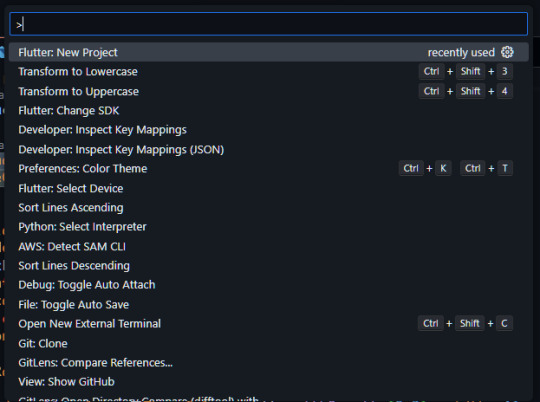Run Sort Lines Descending
The height and width of the screenshot is (402, 540).
(269, 266)
